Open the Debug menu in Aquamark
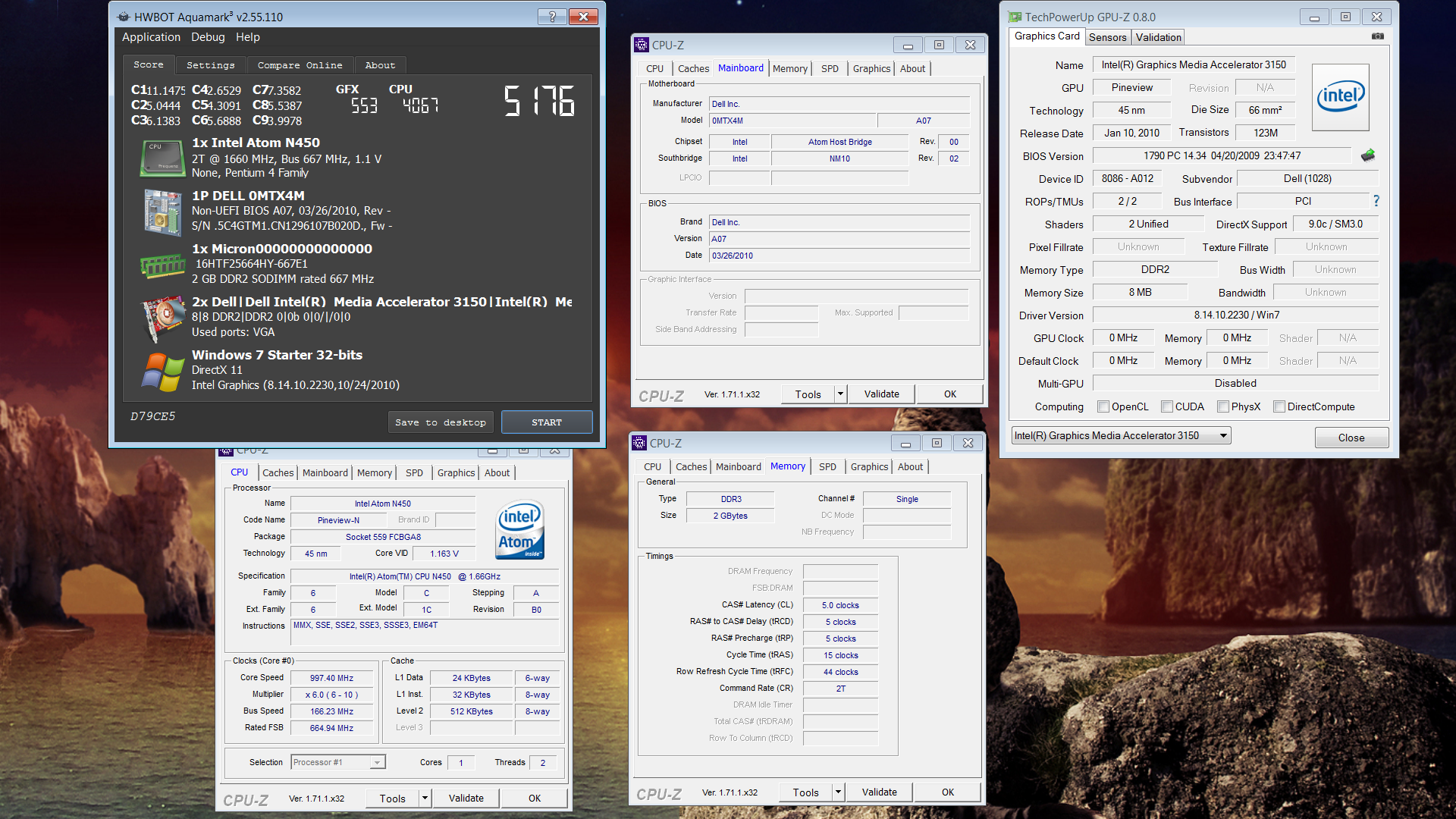The height and width of the screenshot is (819, 1456). 208,37
